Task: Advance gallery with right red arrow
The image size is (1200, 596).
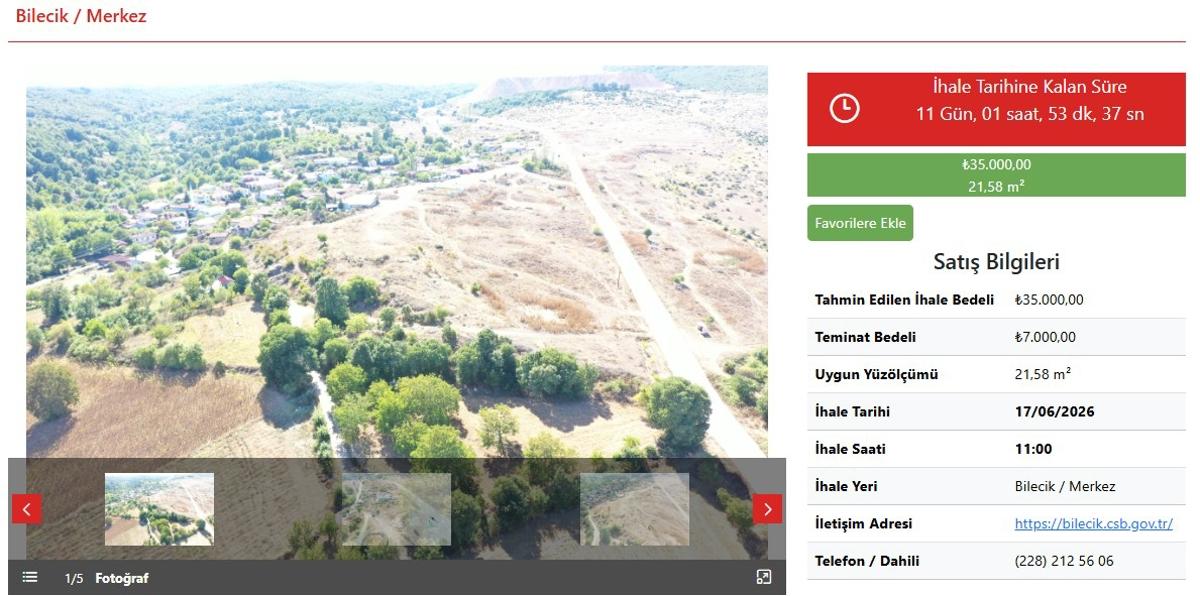Action: (x=767, y=509)
